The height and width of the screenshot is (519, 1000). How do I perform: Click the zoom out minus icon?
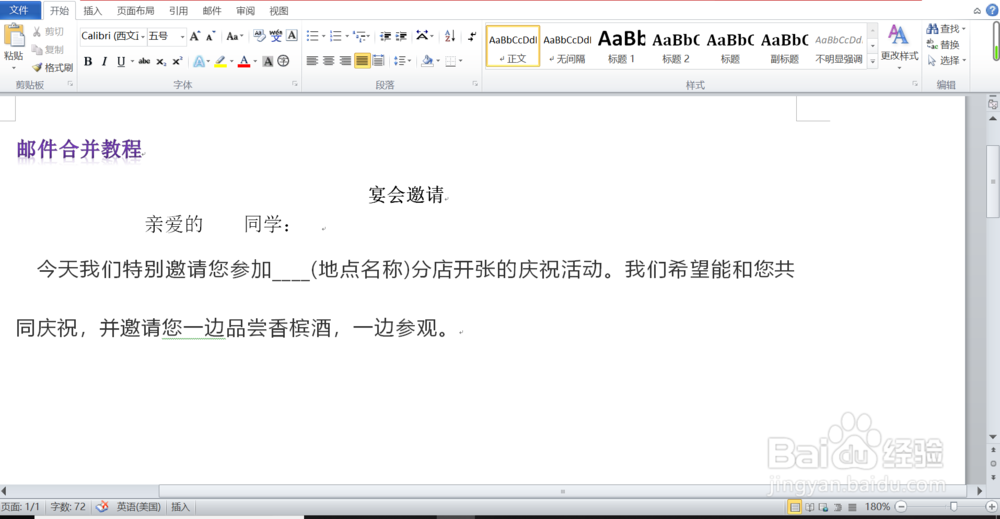(x=901, y=507)
